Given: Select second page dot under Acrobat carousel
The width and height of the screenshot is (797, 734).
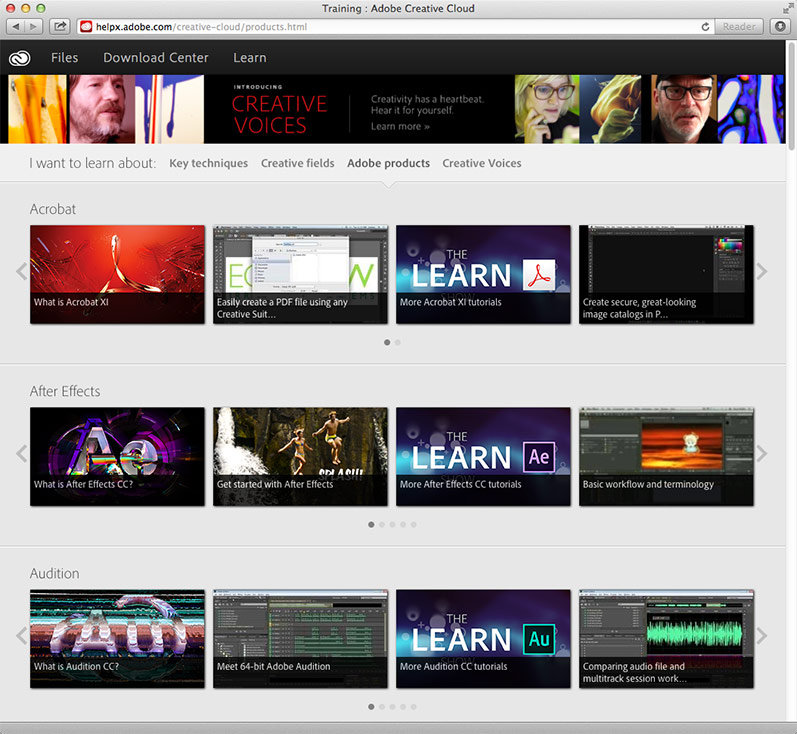Looking at the screenshot, I should (x=398, y=343).
